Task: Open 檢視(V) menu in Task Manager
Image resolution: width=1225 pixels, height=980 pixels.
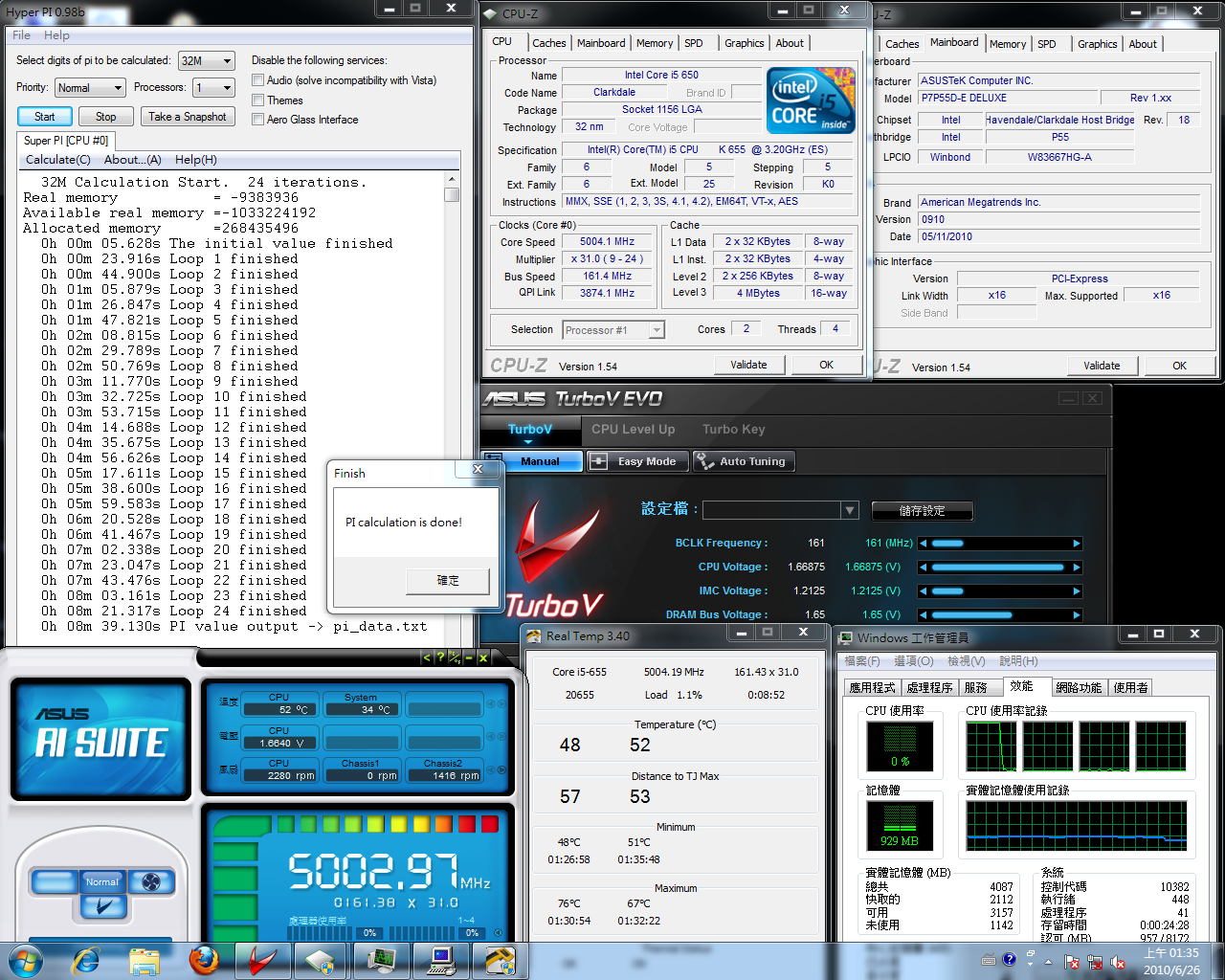Action: click(x=966, y=661)
